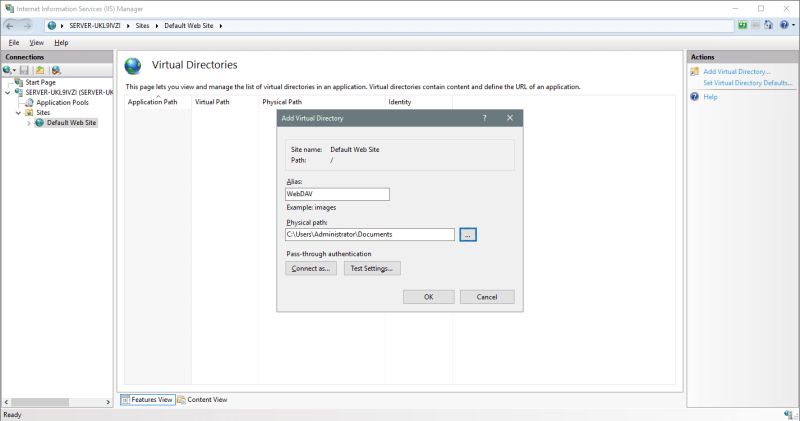Click Cancel in the dialog
The image size is (800, 421).
tap(487, 297)
